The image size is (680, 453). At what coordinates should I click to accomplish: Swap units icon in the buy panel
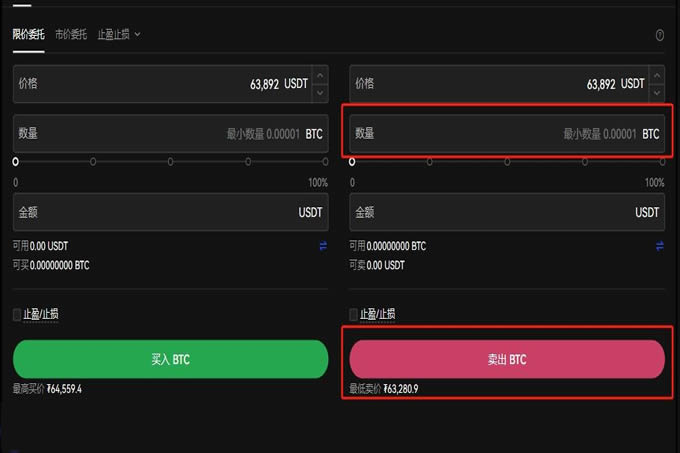(x=323, y=246)
